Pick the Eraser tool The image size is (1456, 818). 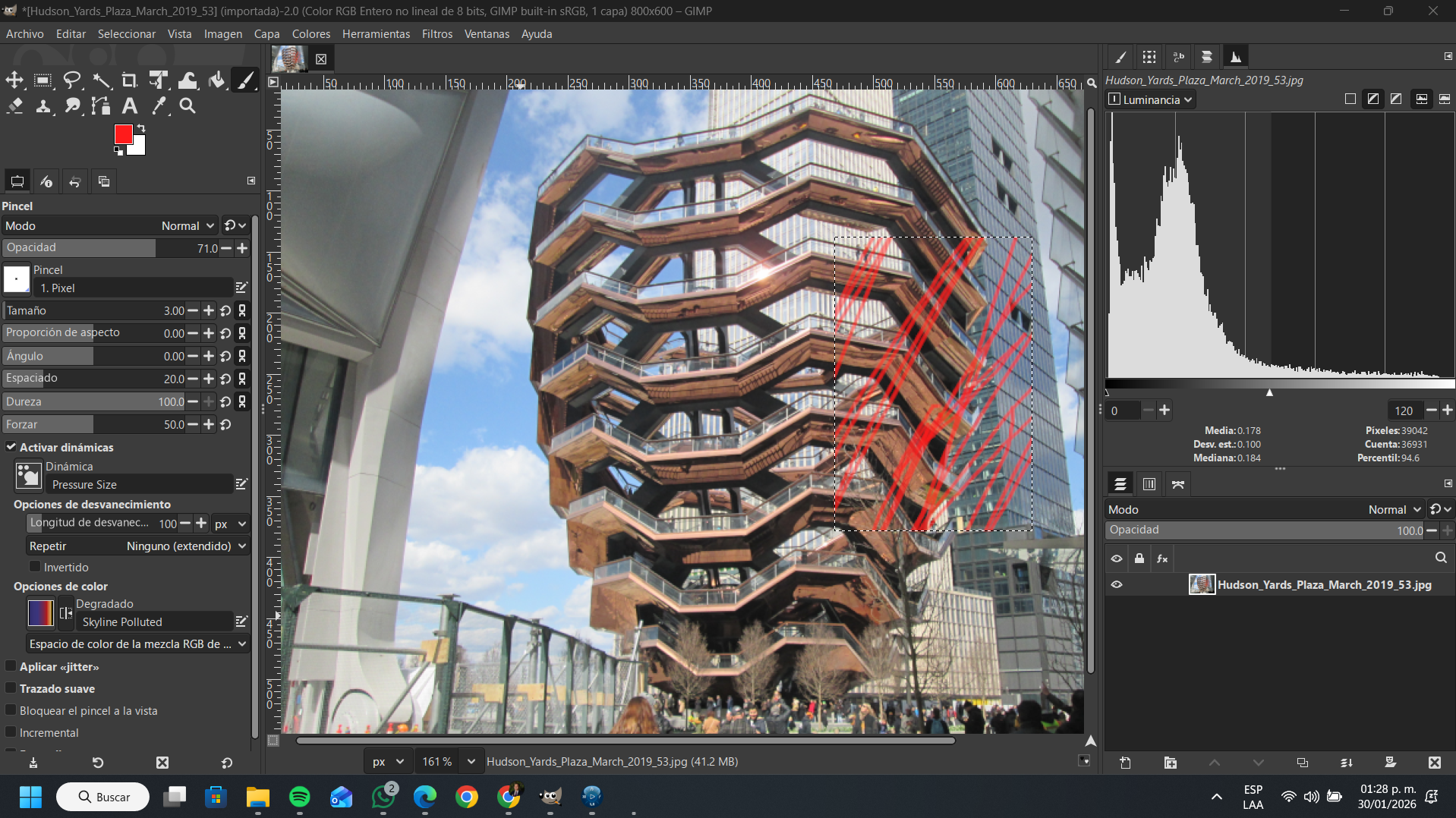point(14,106)
